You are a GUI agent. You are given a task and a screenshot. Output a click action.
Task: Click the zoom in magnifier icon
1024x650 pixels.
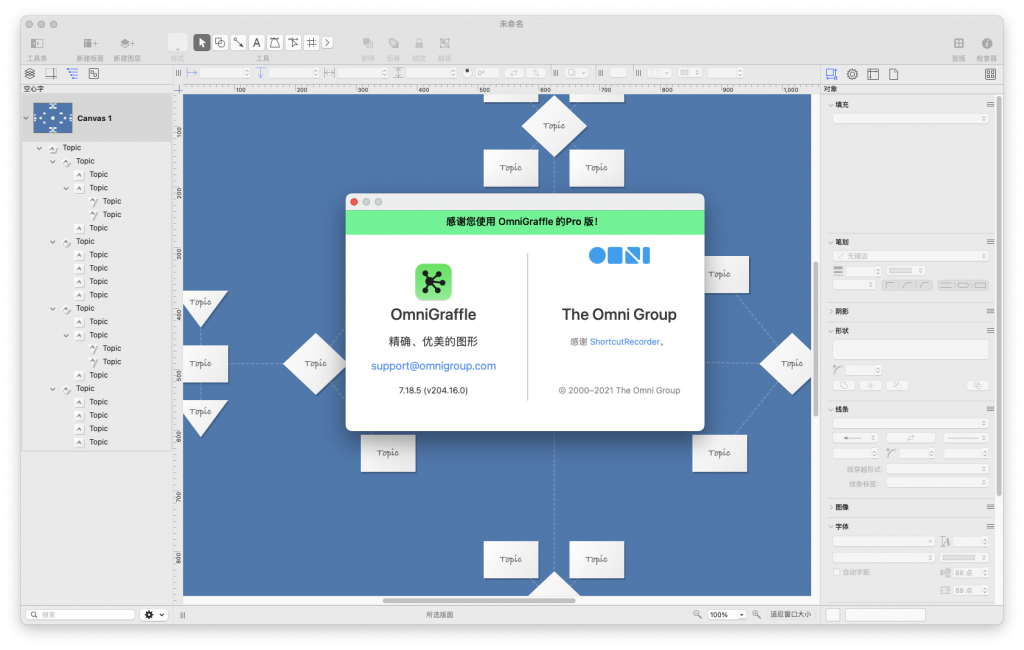pyautogui.click(x=756, y=614)
